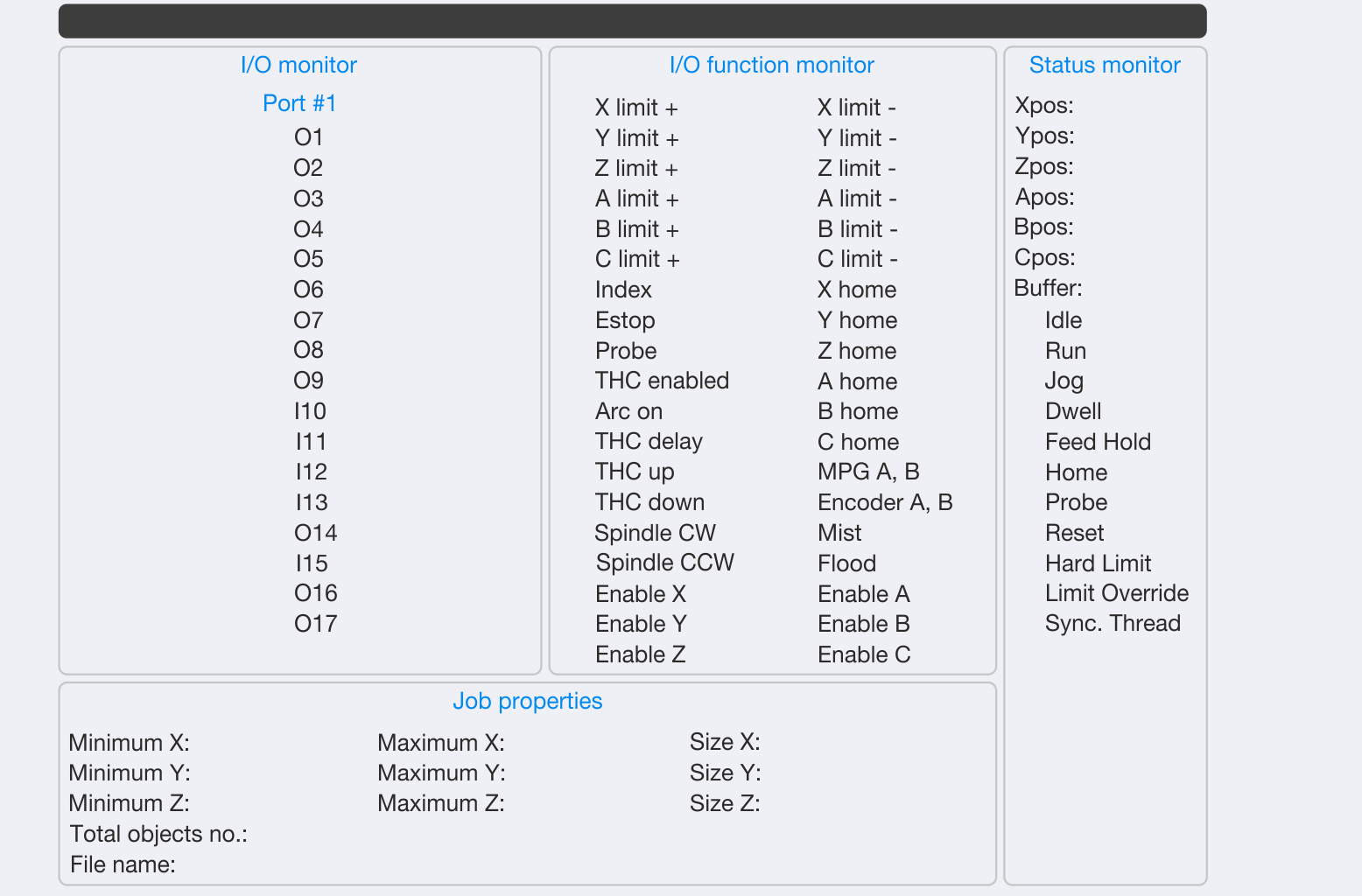This screenshot has width=1362, height=896.
Task: Click the Spindle CCW function label
Action: pos(664,563)
